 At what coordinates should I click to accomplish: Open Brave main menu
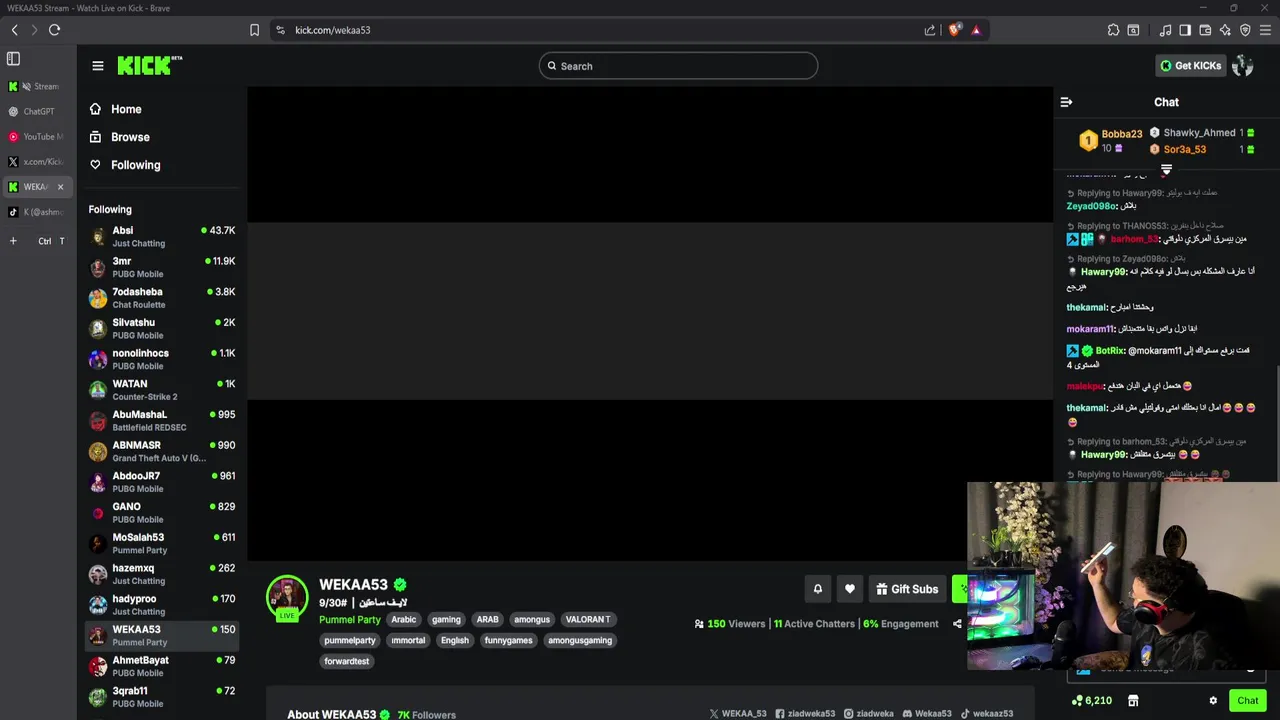(x=1265, y=30)
